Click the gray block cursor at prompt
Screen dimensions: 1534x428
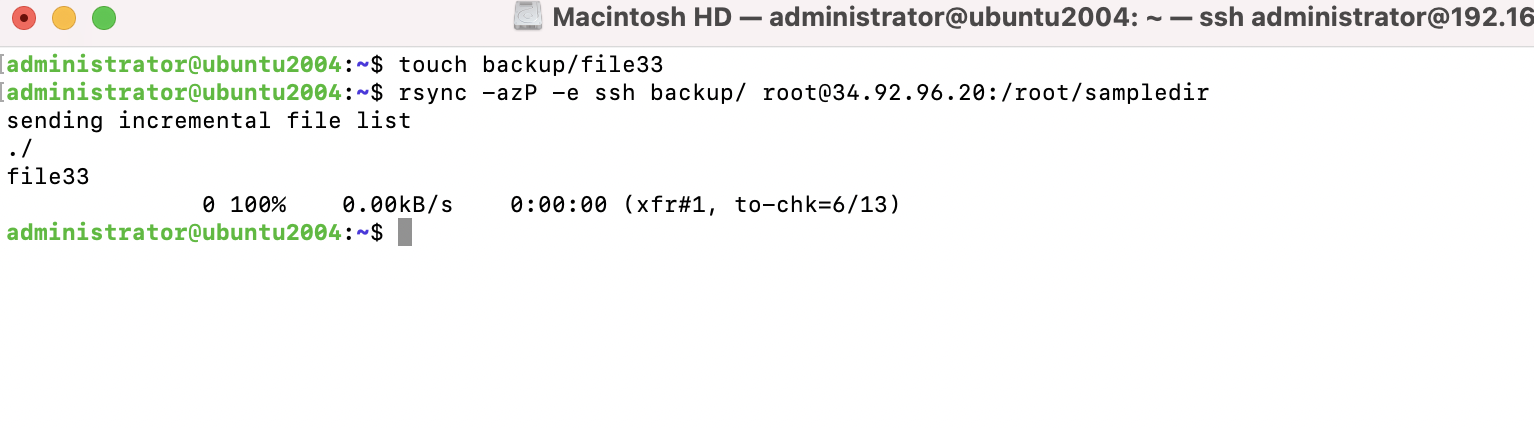coord(405,233)
